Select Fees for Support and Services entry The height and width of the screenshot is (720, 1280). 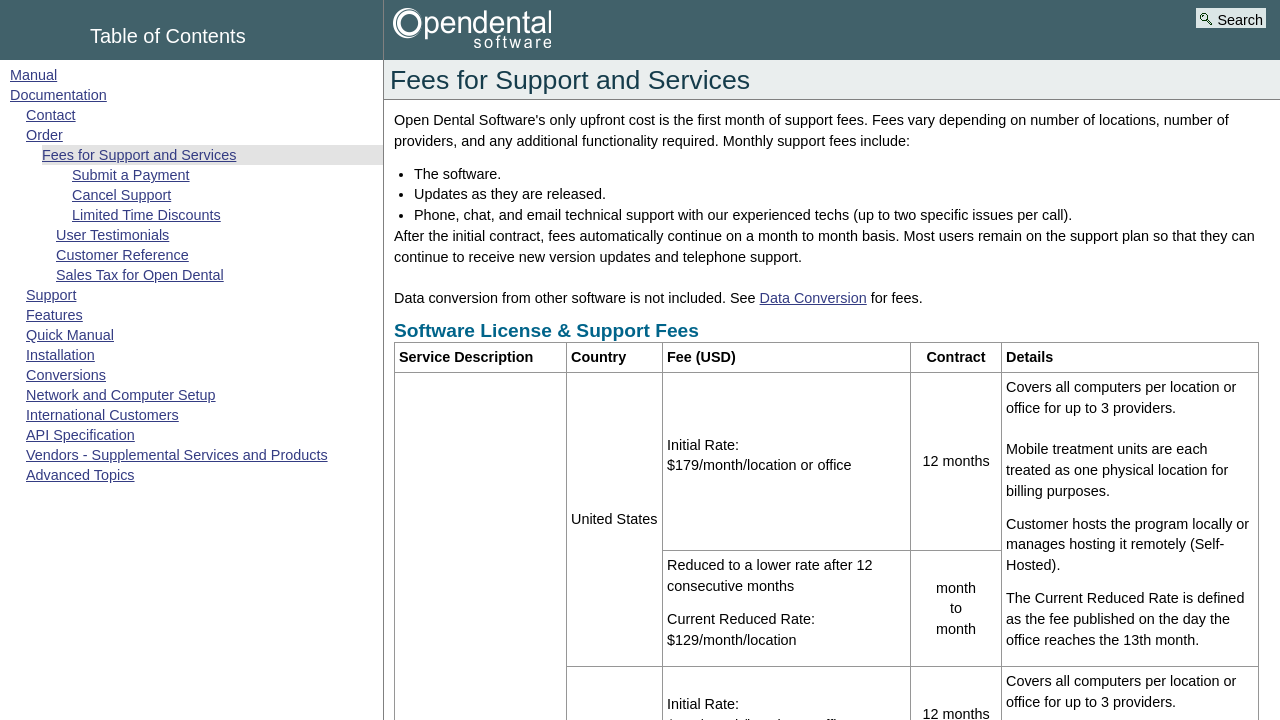[139, 155]
